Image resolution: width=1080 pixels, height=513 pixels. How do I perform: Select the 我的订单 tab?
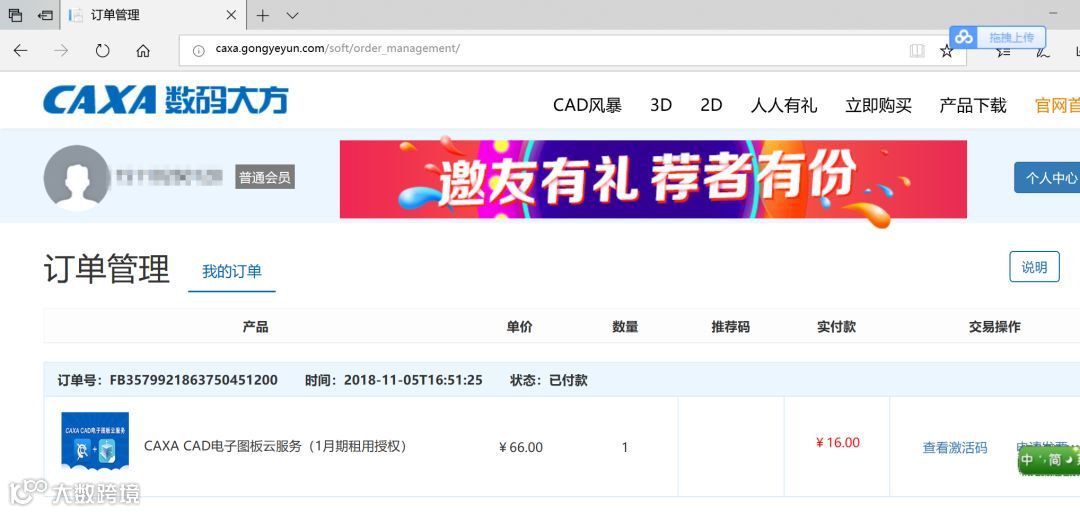tap(232, 271)
